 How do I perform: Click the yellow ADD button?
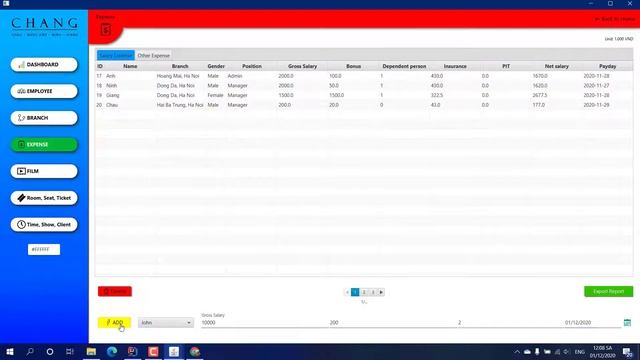coord(114,322)
